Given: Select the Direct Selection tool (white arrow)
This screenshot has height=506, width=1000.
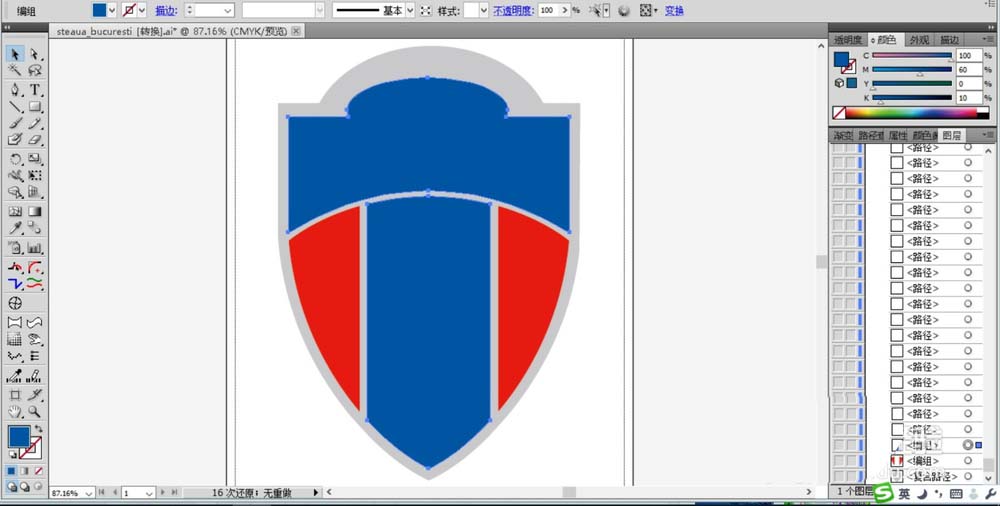Looking at the screenshot, I should [35, 54].
